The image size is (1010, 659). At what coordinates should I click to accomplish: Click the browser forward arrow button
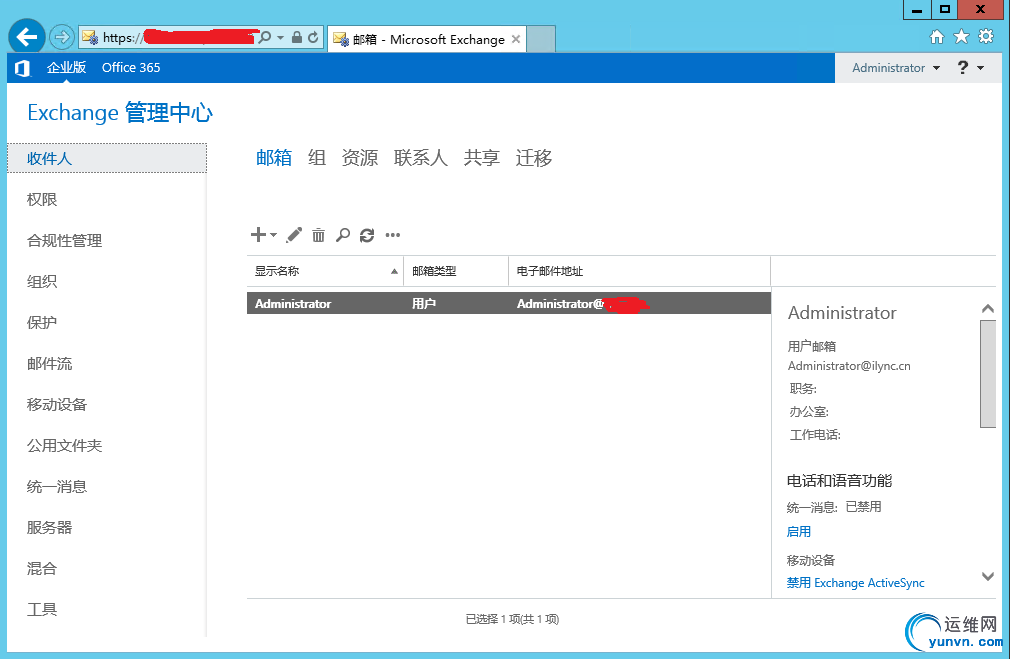coord(62,37)
